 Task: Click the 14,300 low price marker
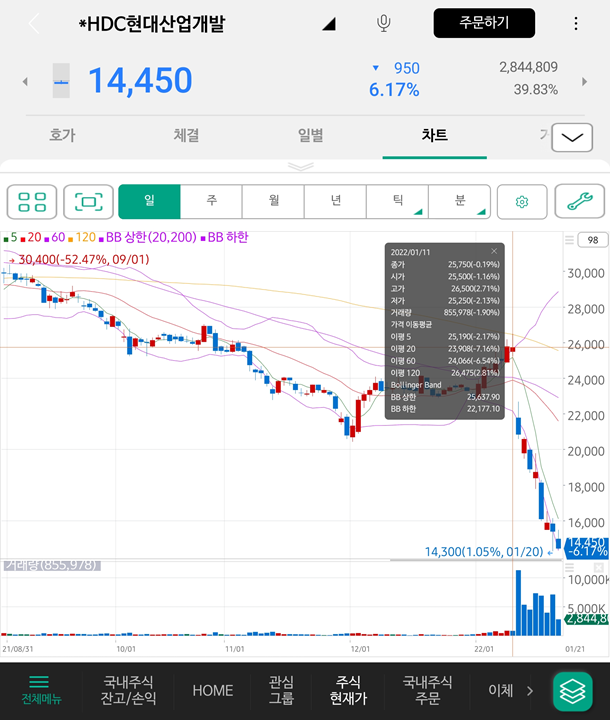[x=489, y=551]
